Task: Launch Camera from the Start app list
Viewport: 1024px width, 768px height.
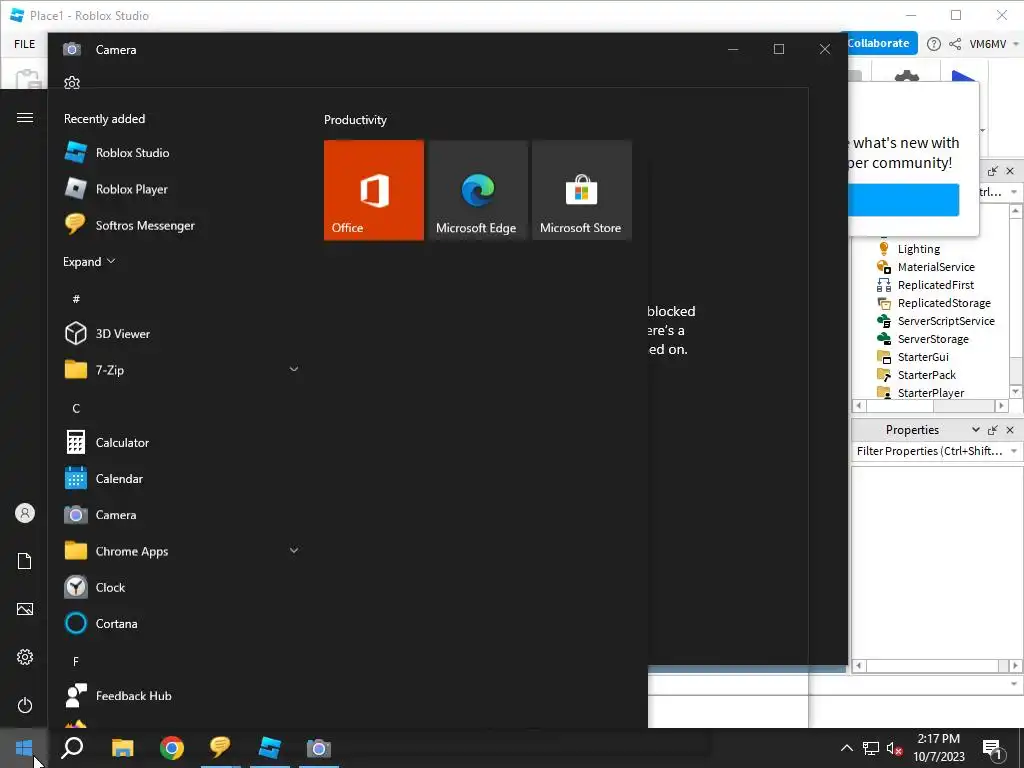Action: click(x=181, y=515)
